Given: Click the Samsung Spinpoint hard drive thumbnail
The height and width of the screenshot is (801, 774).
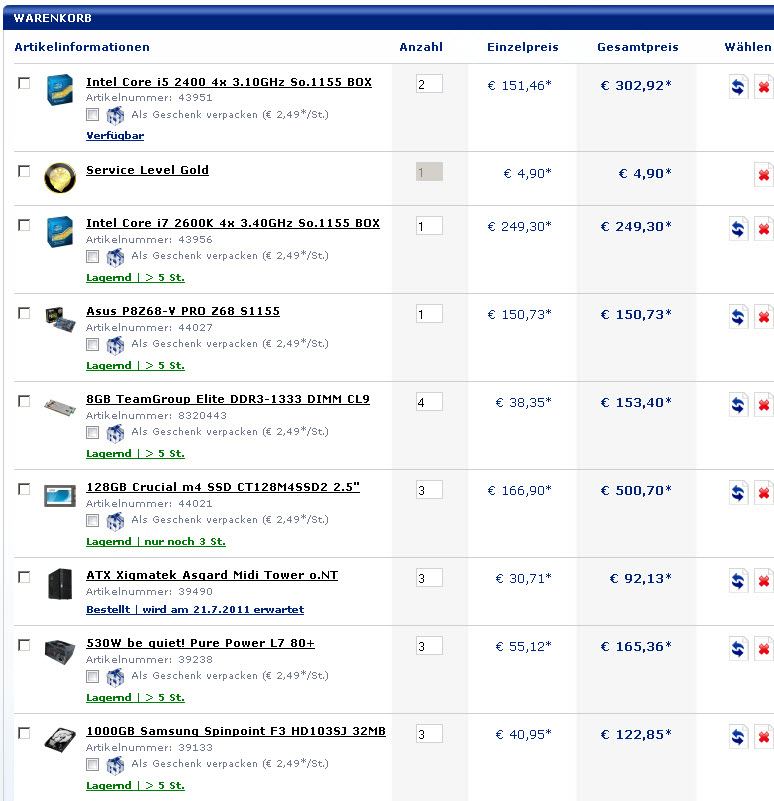Looking at the screenshot, I should 60,741.
